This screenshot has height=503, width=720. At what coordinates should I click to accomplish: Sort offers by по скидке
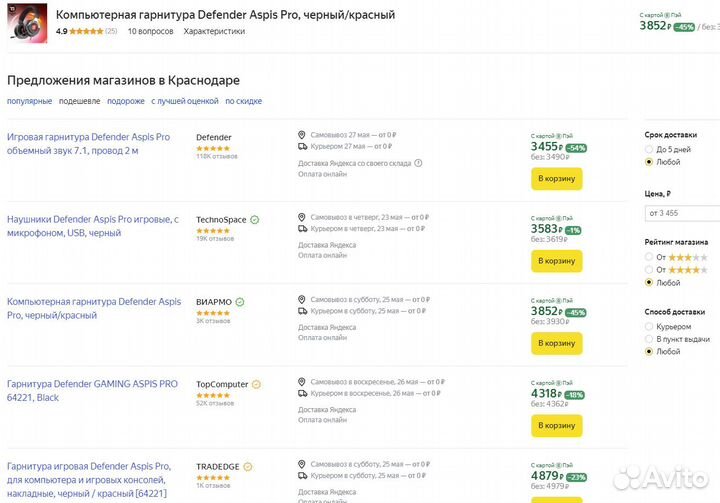[243, 101]
